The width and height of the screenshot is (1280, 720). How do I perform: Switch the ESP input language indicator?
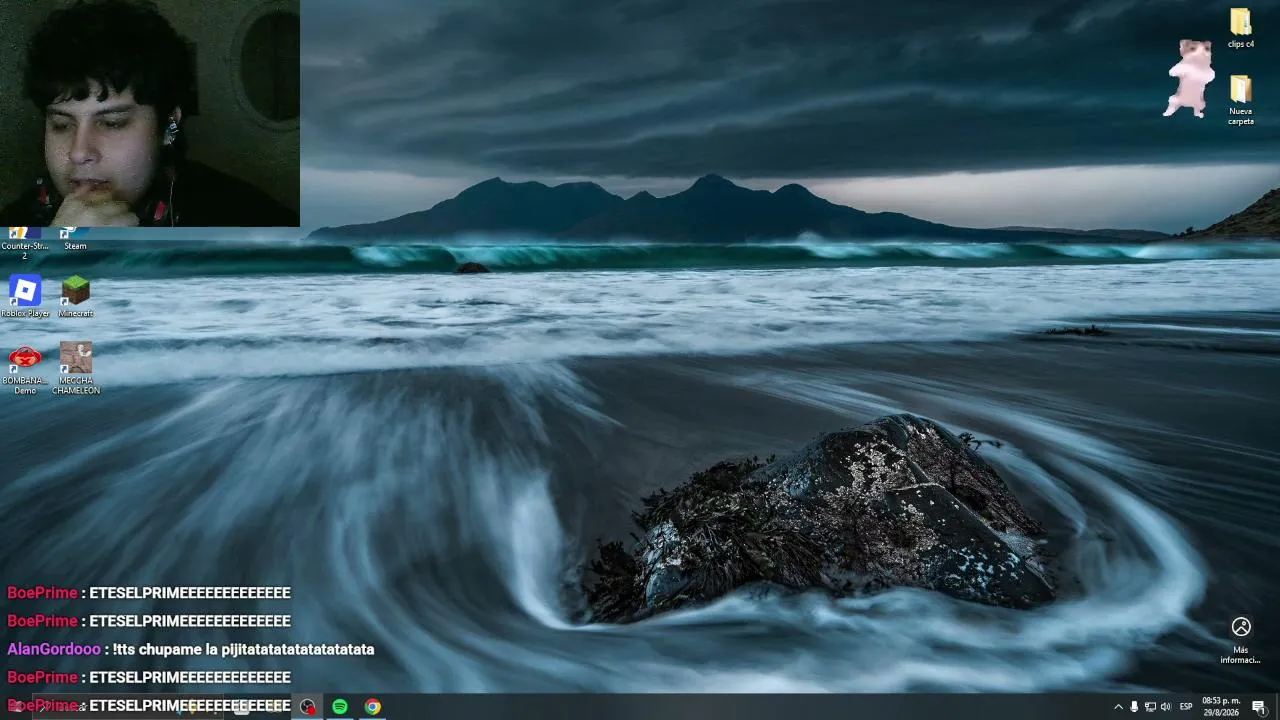[x=1186, y=707]
